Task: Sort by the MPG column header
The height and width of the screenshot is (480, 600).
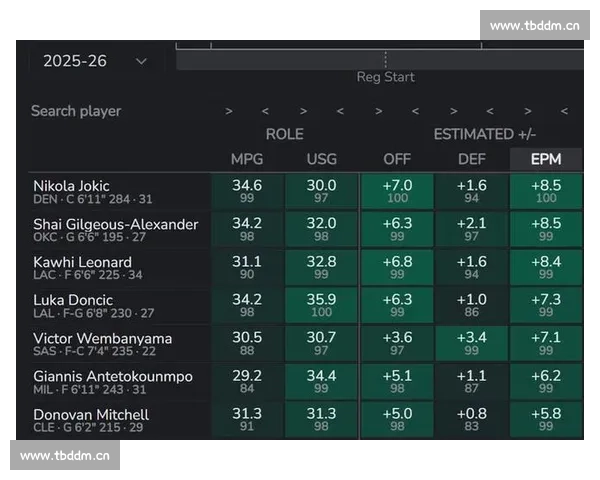Action: coord(247,159)
